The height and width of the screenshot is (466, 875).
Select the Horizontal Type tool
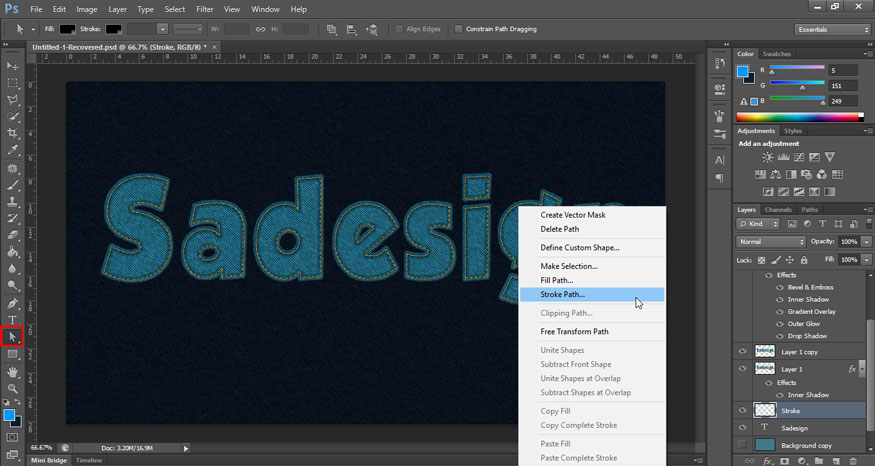click(x=12, y=320)
